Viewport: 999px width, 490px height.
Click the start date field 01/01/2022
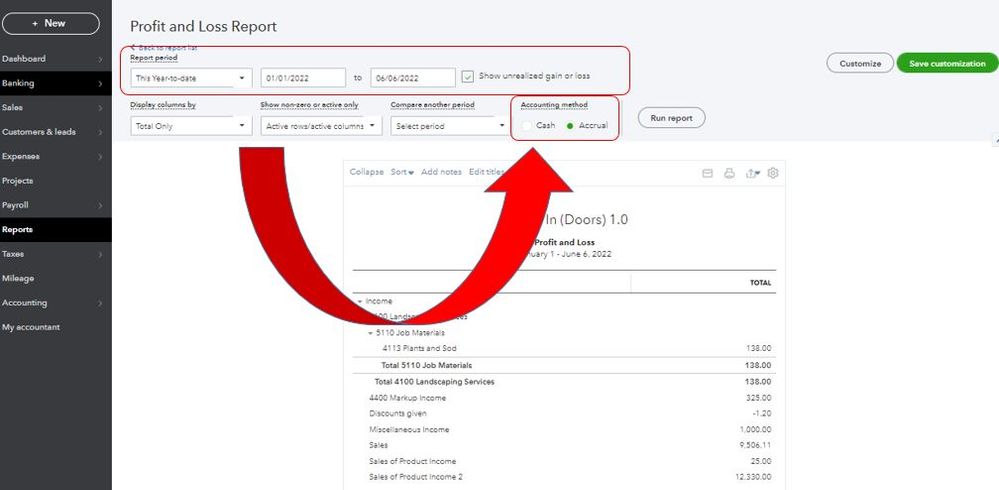303,78
